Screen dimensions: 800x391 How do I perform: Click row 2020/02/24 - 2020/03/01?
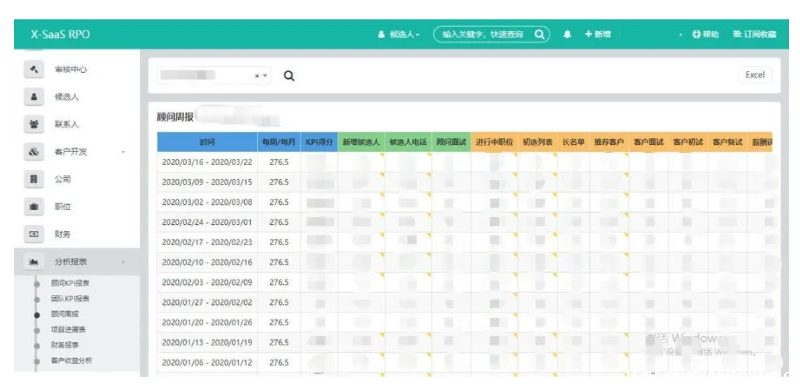tap(464, 223)
